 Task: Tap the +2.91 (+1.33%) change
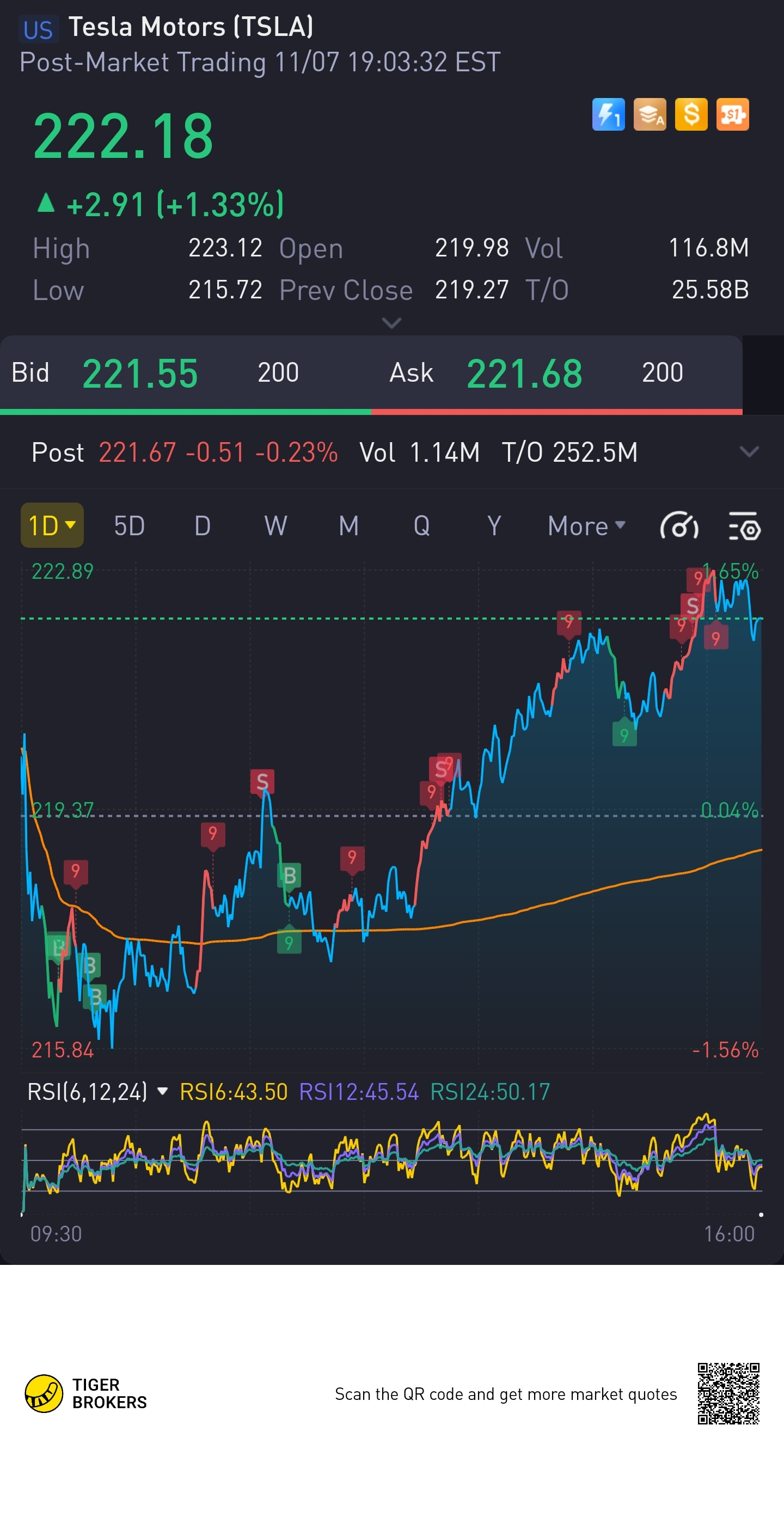[x=160, y=205]
